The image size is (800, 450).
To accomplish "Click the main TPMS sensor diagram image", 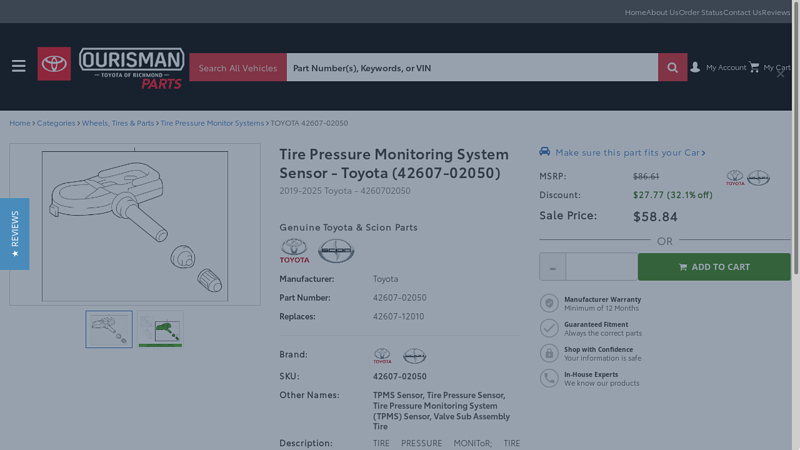I will coord(135,225).
